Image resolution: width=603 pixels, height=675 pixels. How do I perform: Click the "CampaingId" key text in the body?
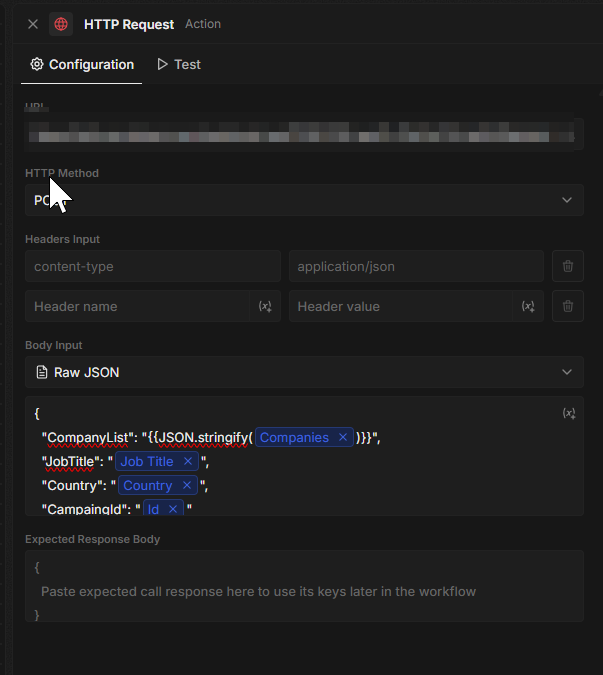coord(84,509)
